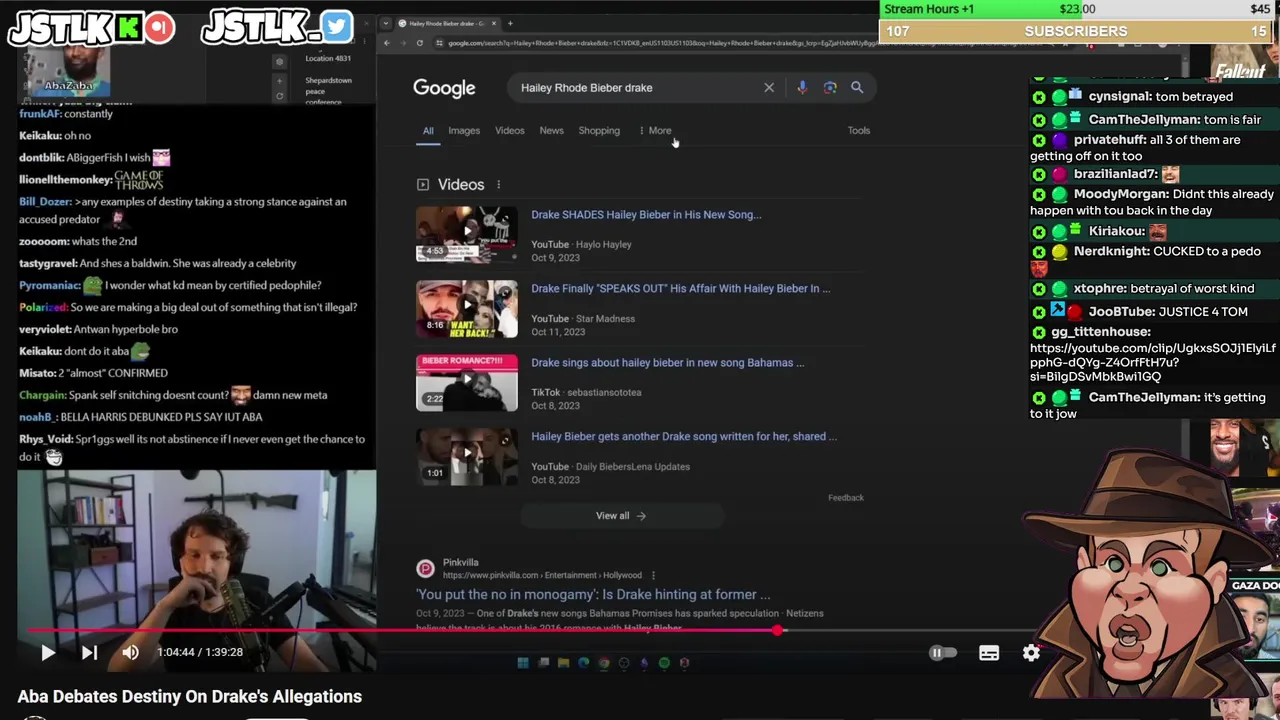
Task: Click username Pyromaniac in chat
Action: pyautogui.click(x=49, y=286)
